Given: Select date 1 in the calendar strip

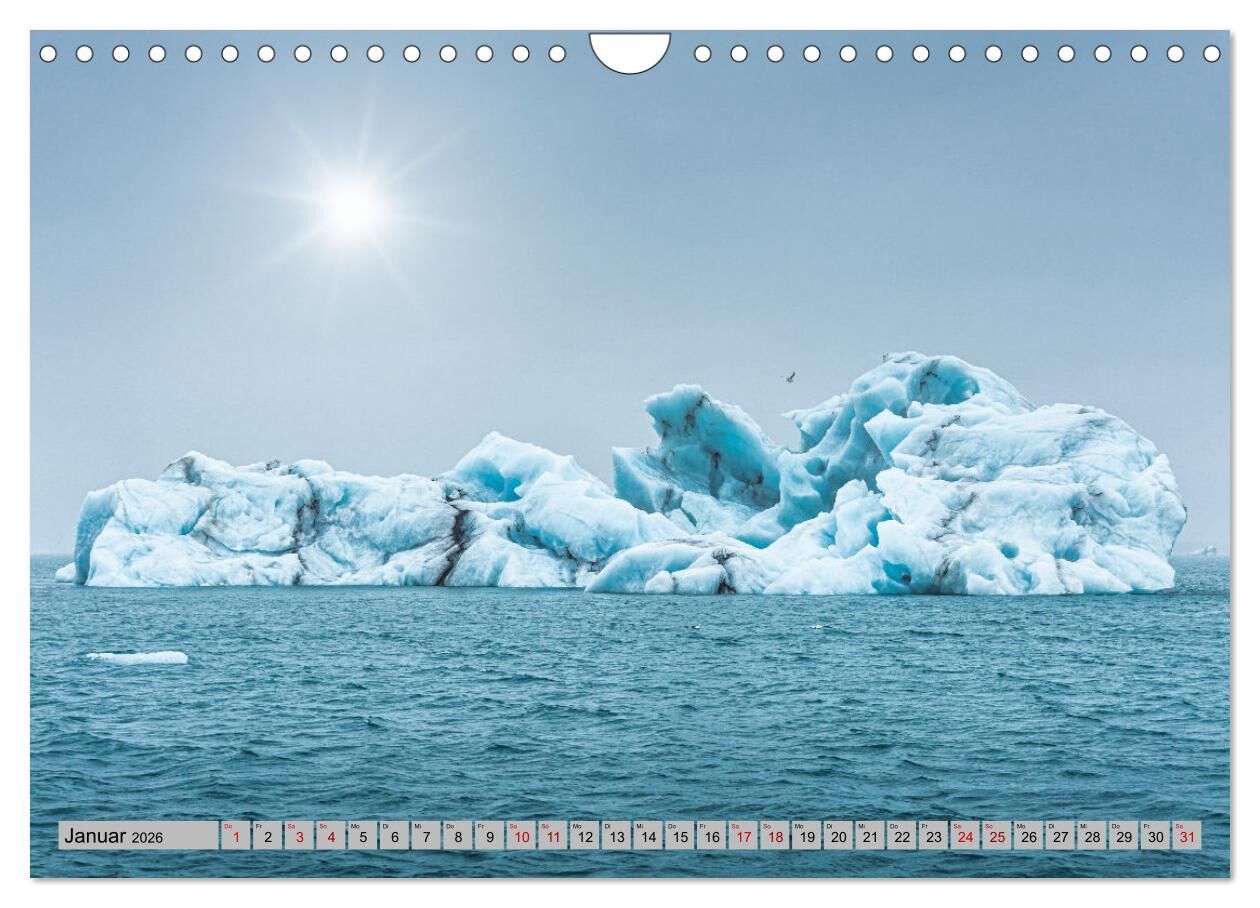Looking at the screenshot, I should 235,836.
